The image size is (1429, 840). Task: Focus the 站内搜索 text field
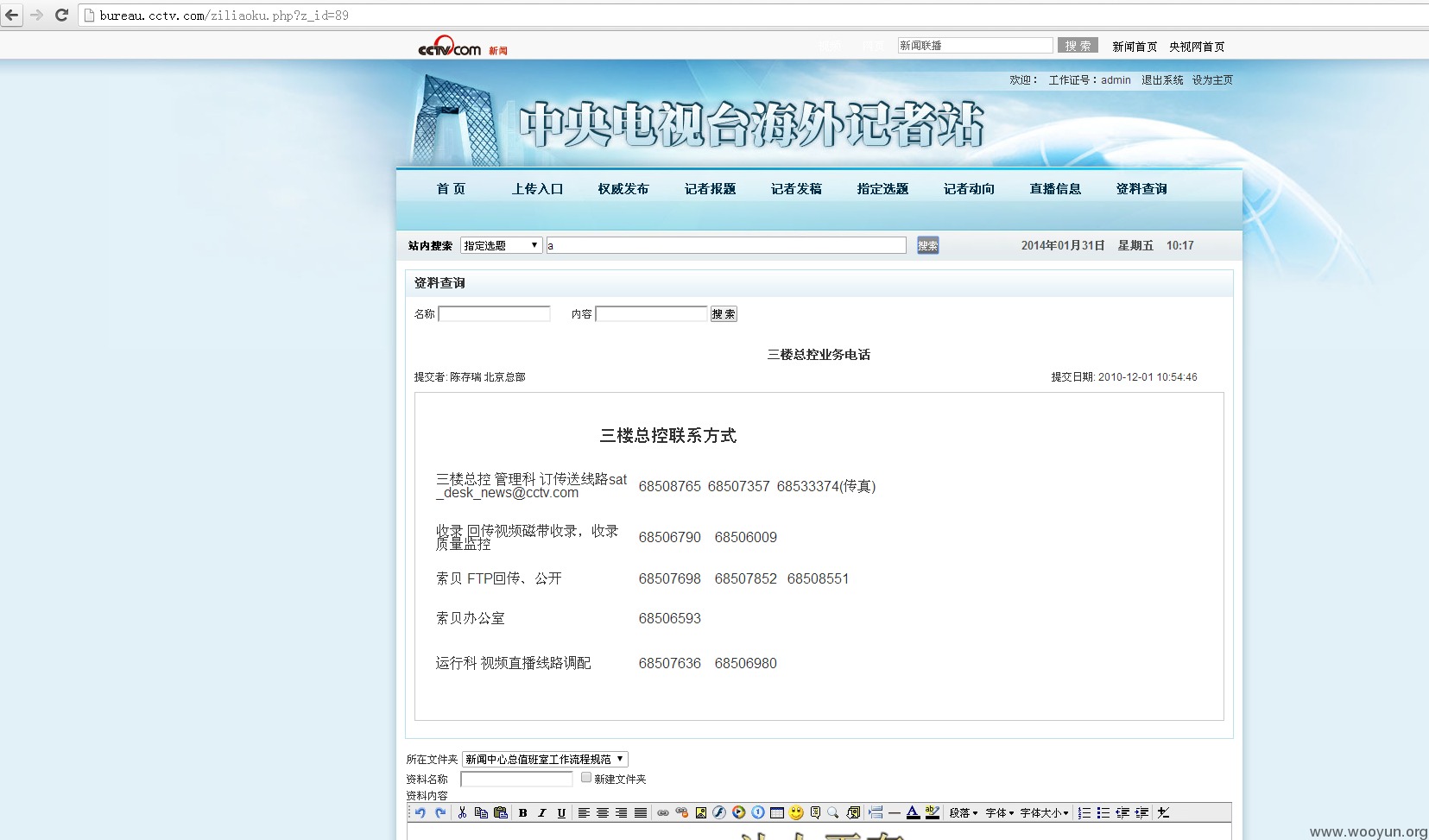tap(726, 245)
